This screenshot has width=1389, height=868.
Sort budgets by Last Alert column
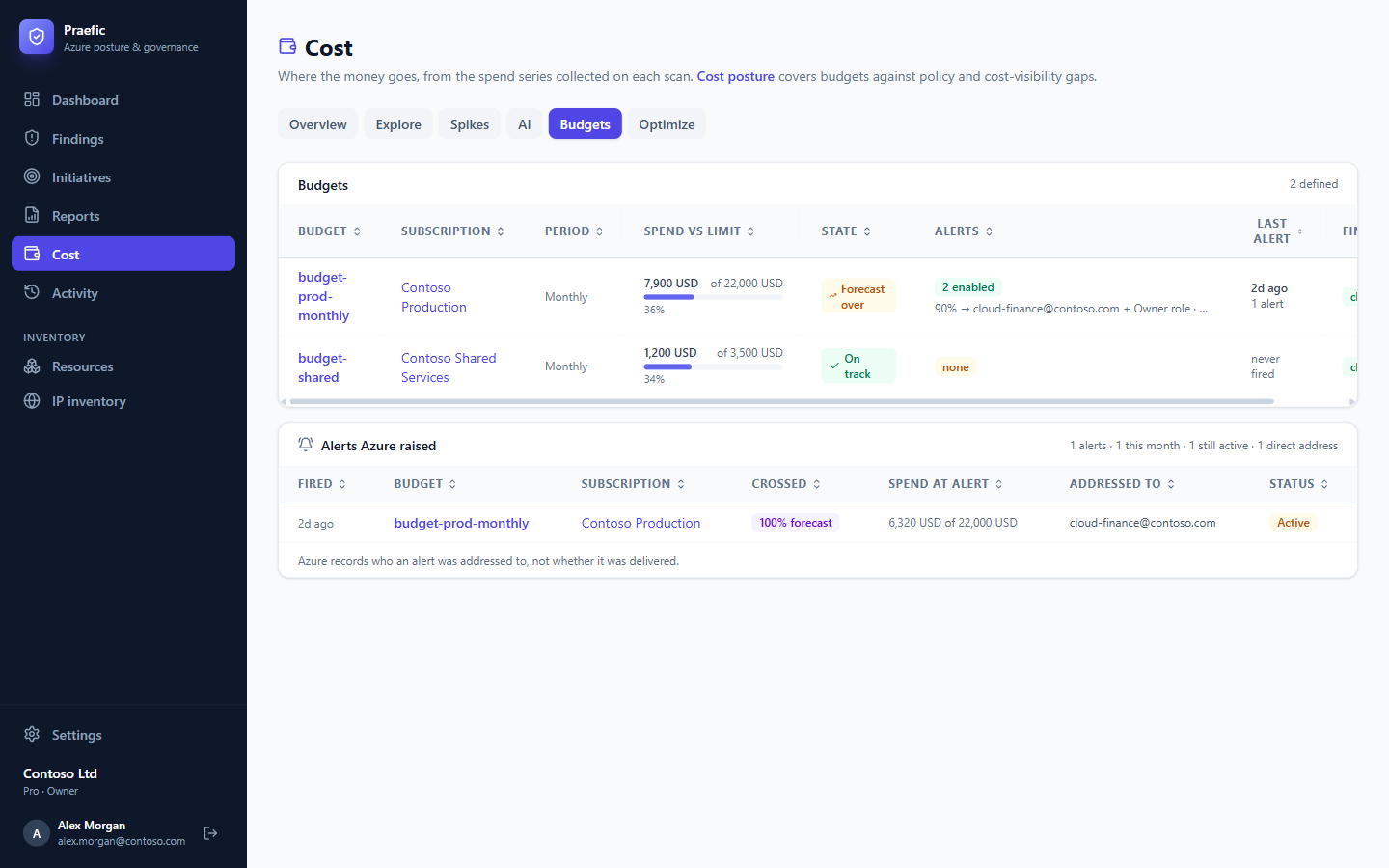point(1277,231)
